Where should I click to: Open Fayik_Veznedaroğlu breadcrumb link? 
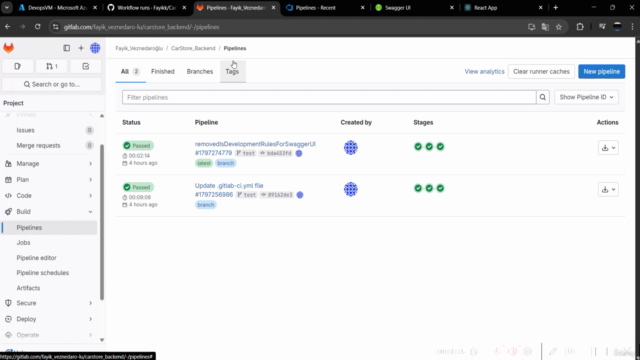[x=139, y=48]
